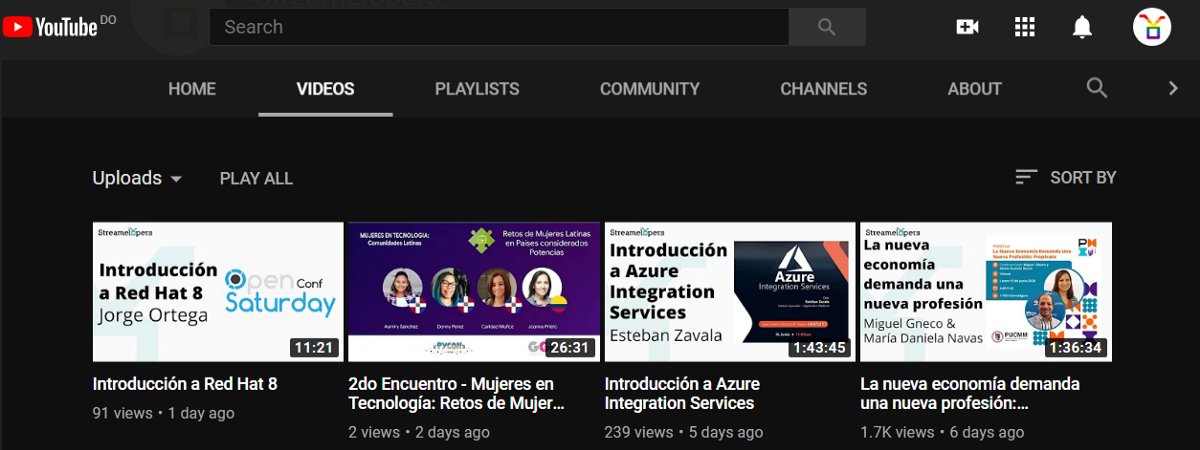Click the 26:31 duration badge
The image size is (1200, 450).
(x=571, y=348)
